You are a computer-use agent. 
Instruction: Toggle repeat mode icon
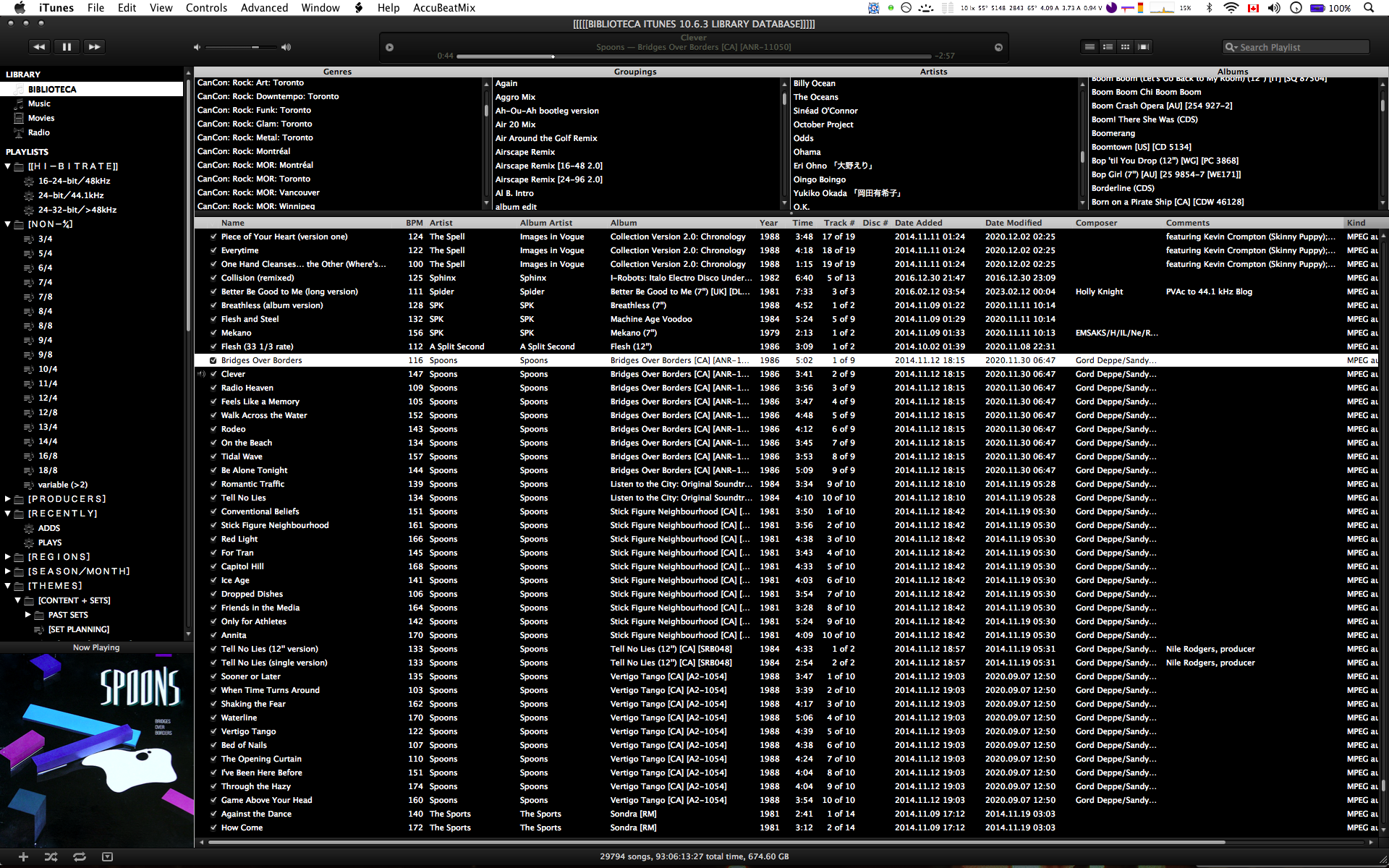(x=80, y=856)
